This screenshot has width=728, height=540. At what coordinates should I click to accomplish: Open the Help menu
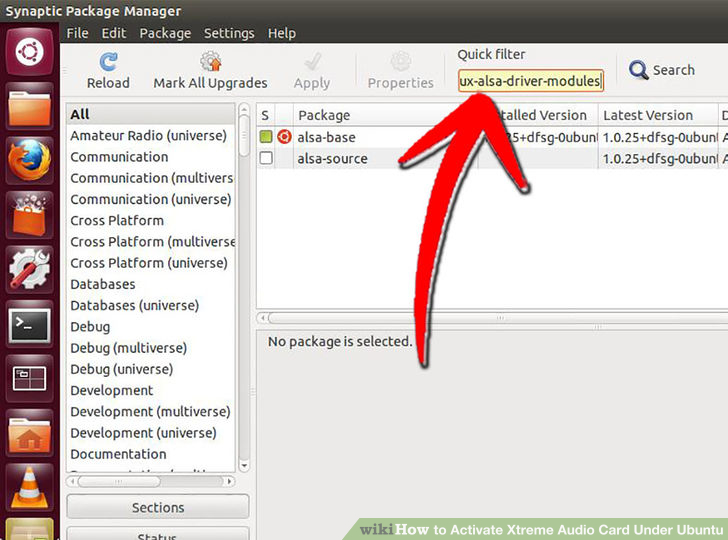coord(282,33)
